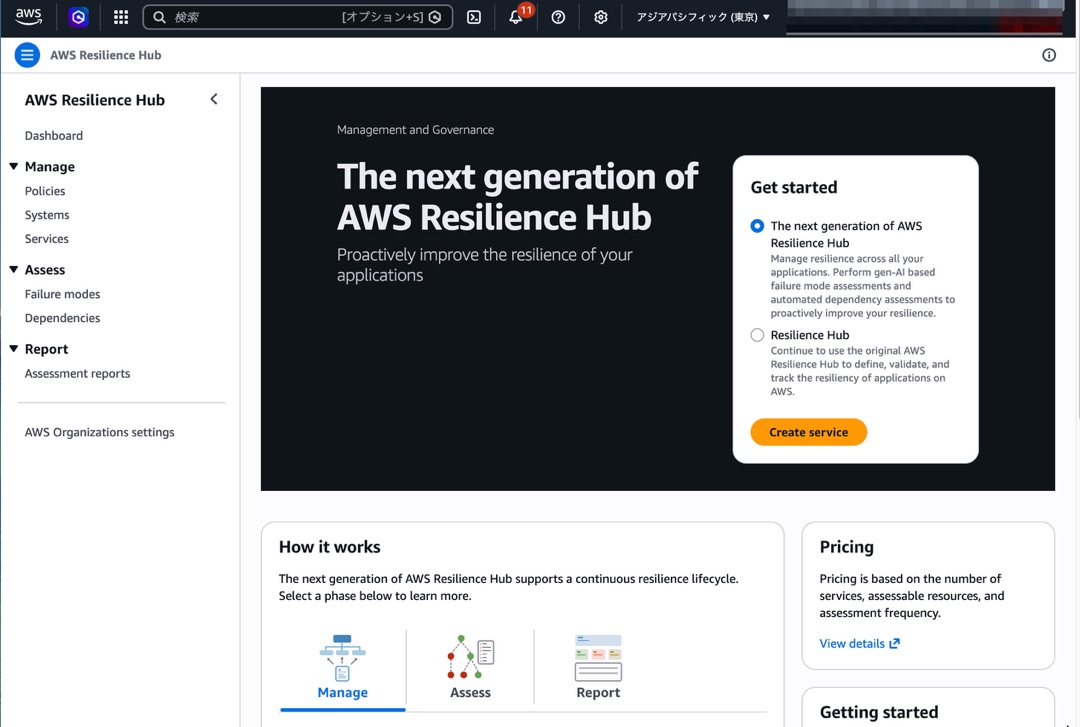Open the Asia Pacific (Tokyo) region dropdown
Viewport: 1080px width, 727px height.
pyautogui.click(x=703, y=17)
